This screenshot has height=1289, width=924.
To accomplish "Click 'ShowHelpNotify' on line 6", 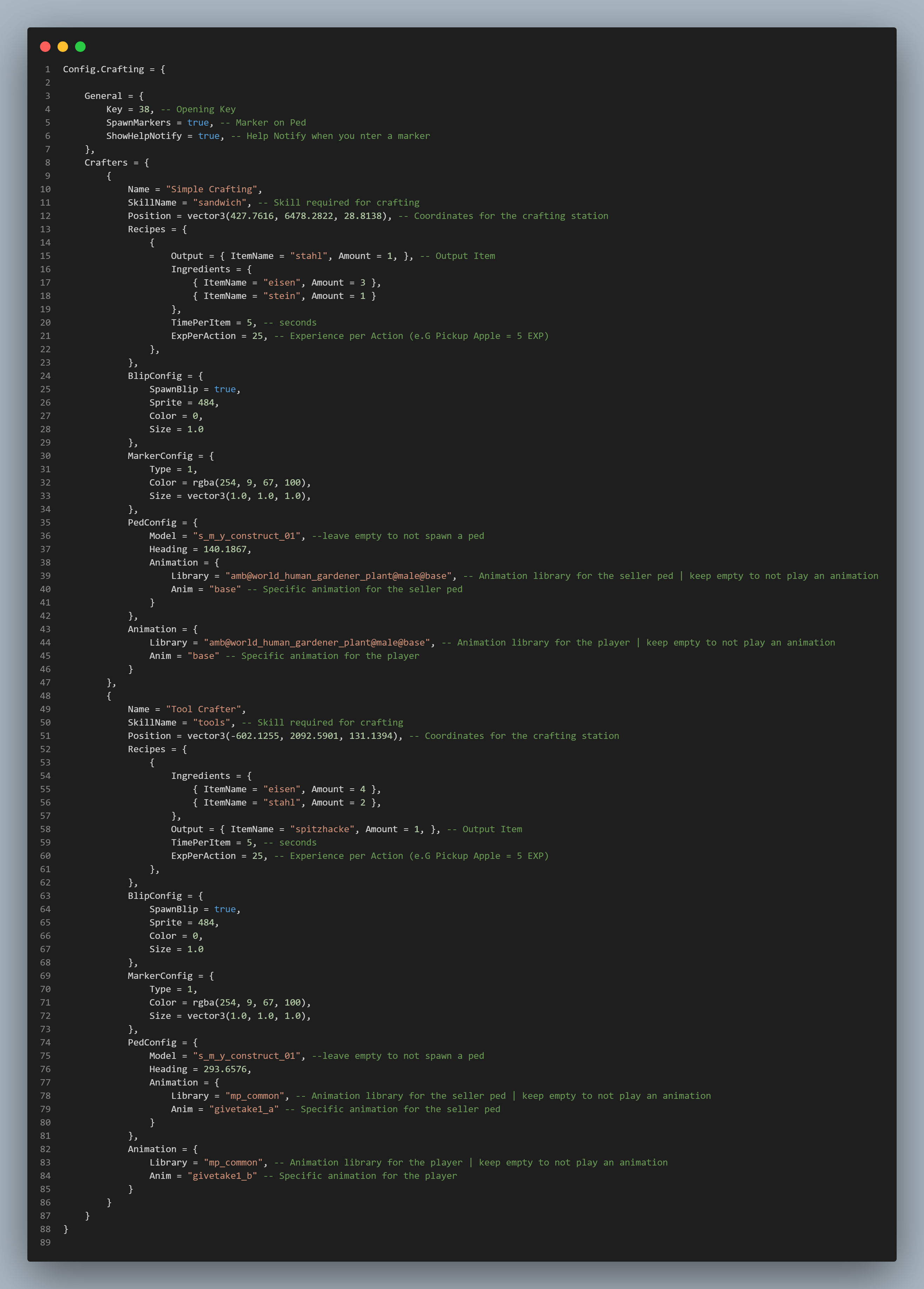I will (x=144, y=136).
